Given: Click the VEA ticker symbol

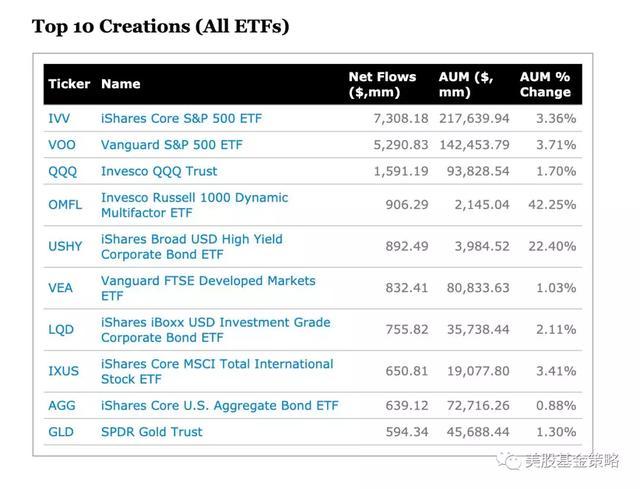Looking at the screenshot, I should pyautogui.click(x=60, y=288).
